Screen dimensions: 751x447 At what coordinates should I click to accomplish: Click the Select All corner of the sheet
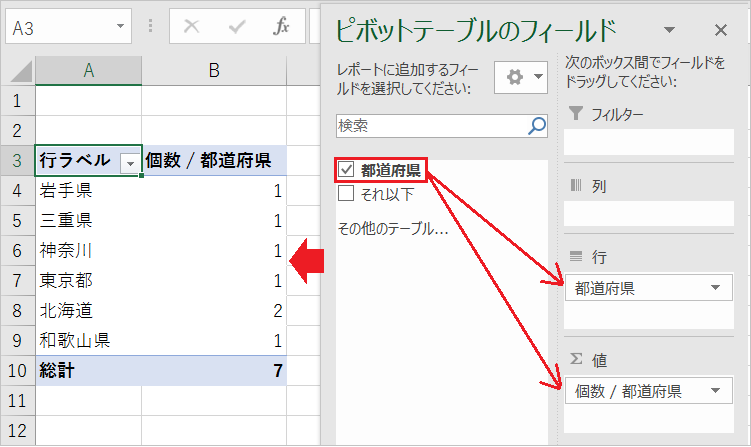[x=21, y=71]
